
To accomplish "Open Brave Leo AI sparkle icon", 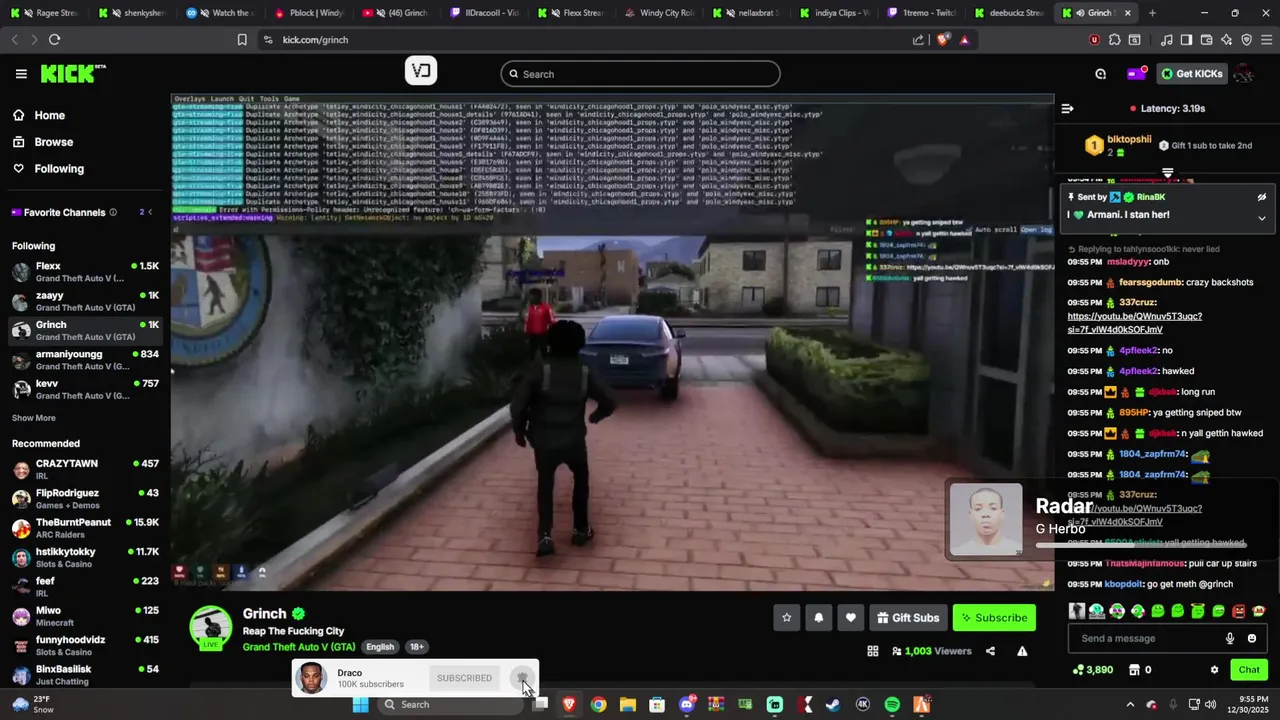I will coord(1226,40).
